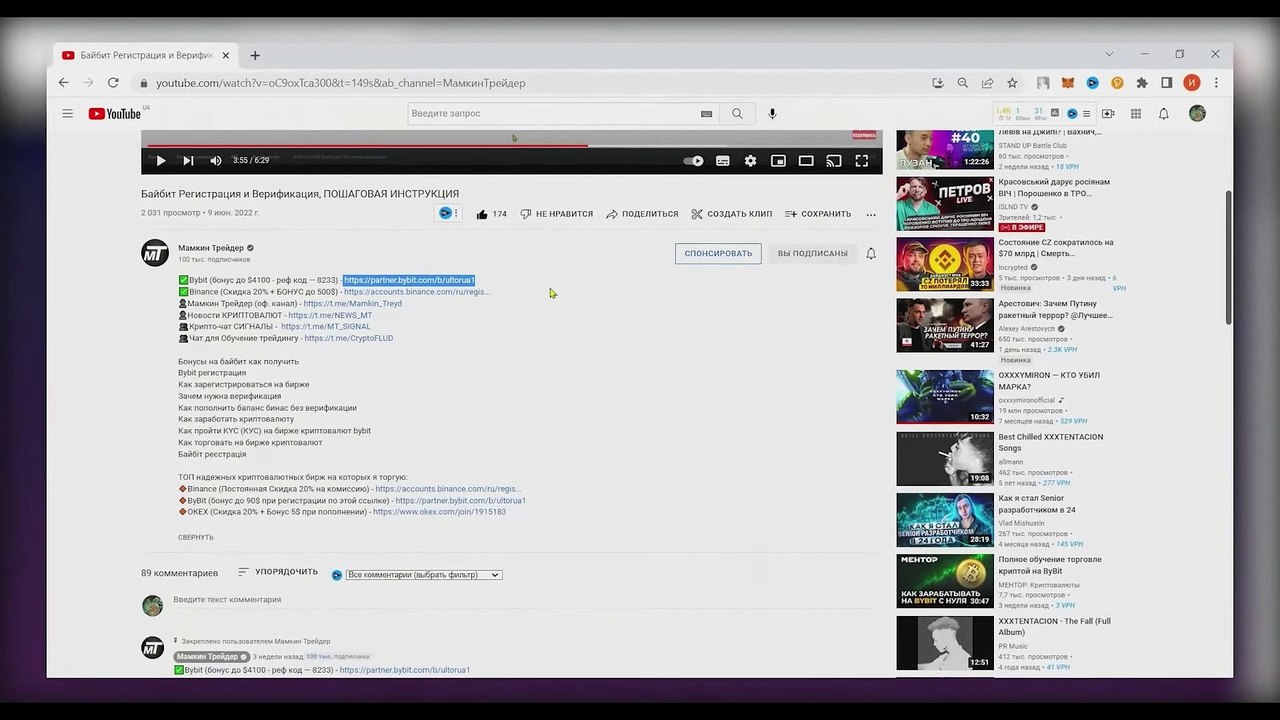Change channel notification settings with the bell
The height and width of the screenshot is (720, 1280).
871,254
